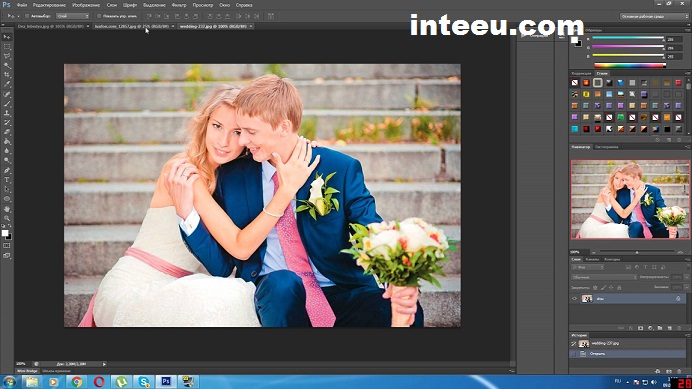Open the Слой auto-select dropdown
Image resolution: width=692 pixels, height=389 pixels.
click(x=72, y=16)
